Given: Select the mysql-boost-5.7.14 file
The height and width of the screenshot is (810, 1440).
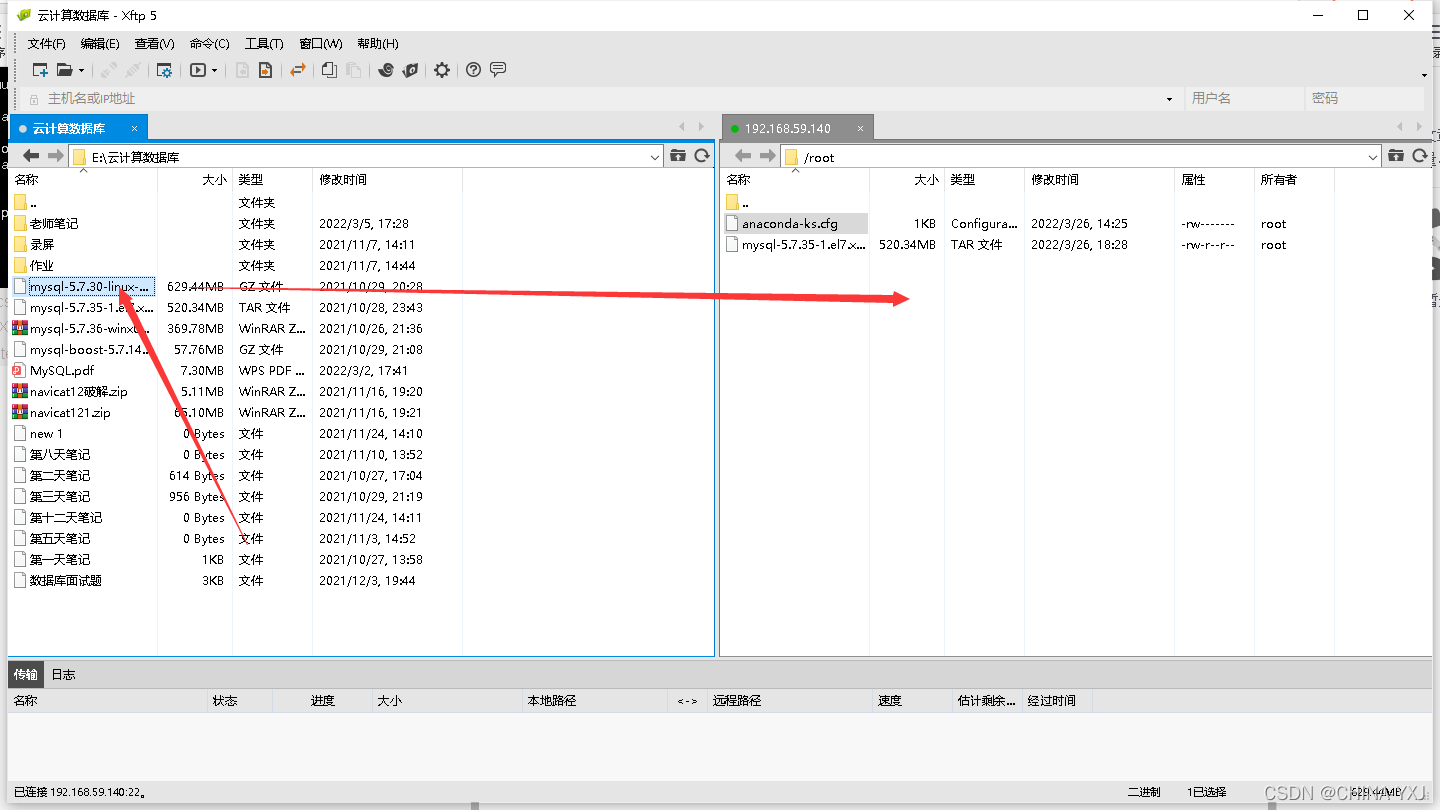Looking at the screenshot, I should (x=90, y=349).
